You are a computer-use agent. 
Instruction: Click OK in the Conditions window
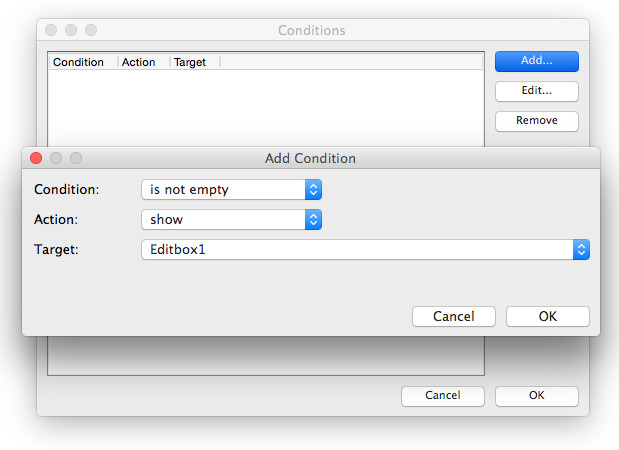[536, 395]
